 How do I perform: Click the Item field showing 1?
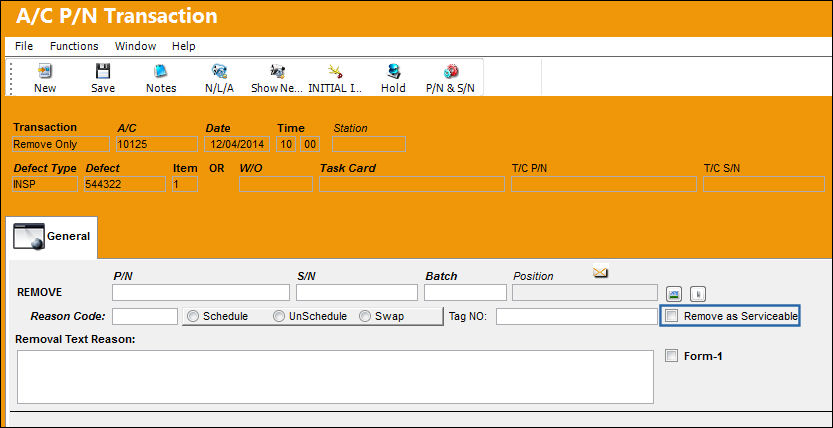[185, 184]
